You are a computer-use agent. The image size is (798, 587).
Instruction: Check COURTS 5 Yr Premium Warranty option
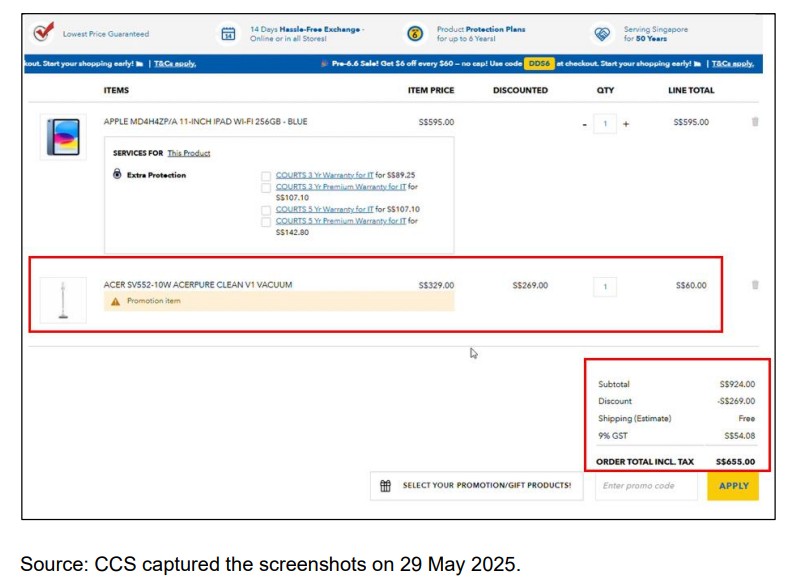tap(266, 222)
